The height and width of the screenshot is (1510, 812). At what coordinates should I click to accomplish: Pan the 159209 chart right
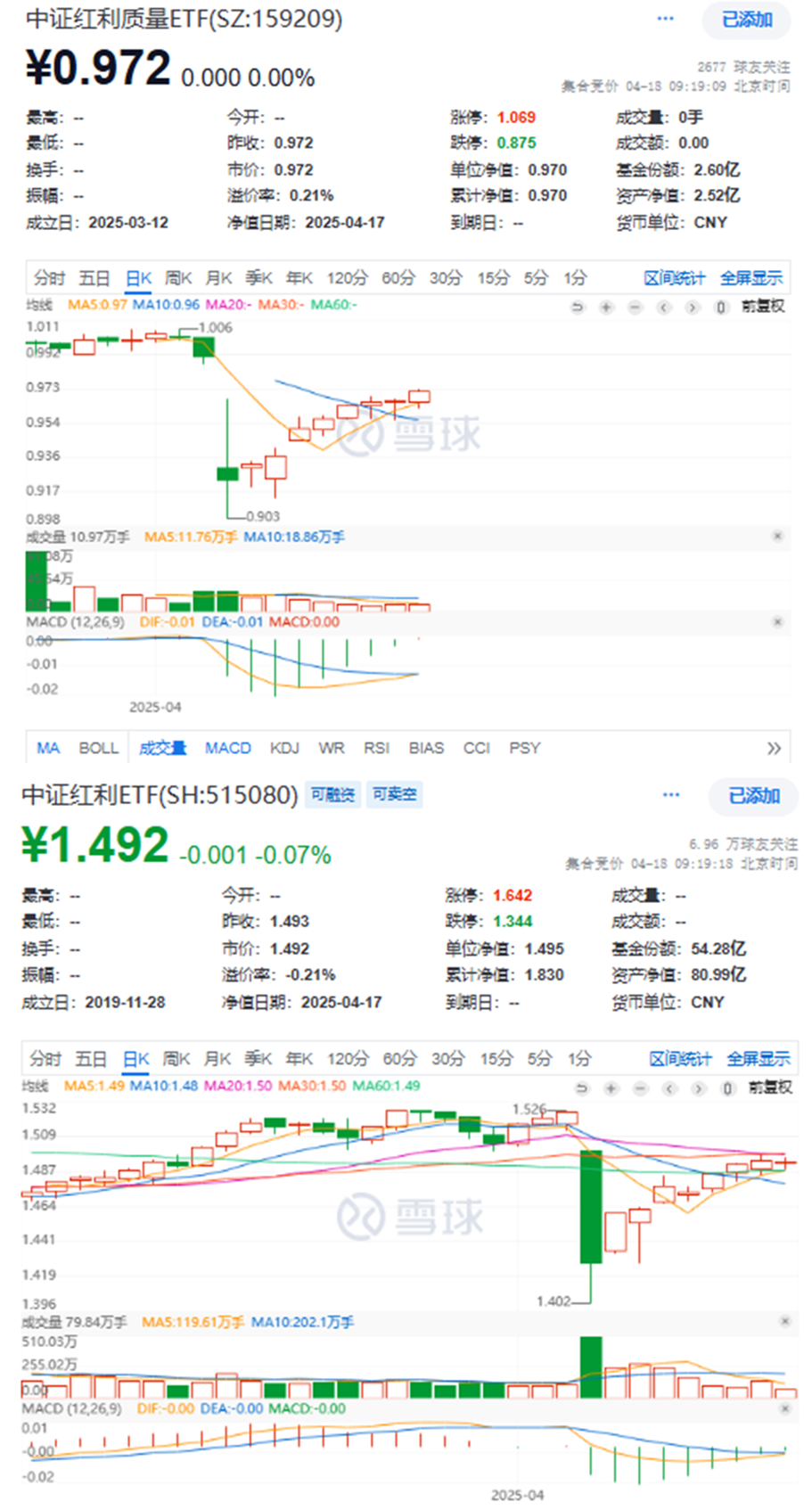tap(692, 307)
